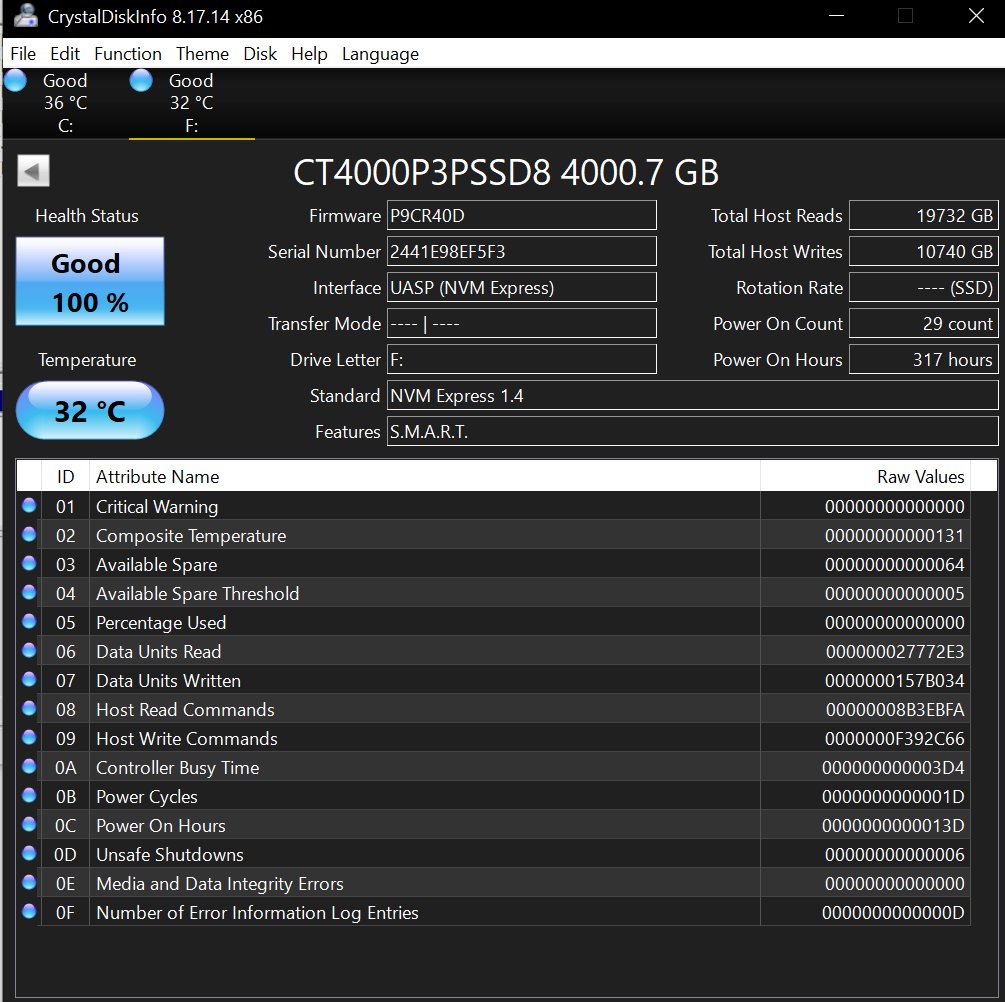Go to previous disk arrow button
This screenshot has height=1002, width=1005.
click(x=33, y=171)
